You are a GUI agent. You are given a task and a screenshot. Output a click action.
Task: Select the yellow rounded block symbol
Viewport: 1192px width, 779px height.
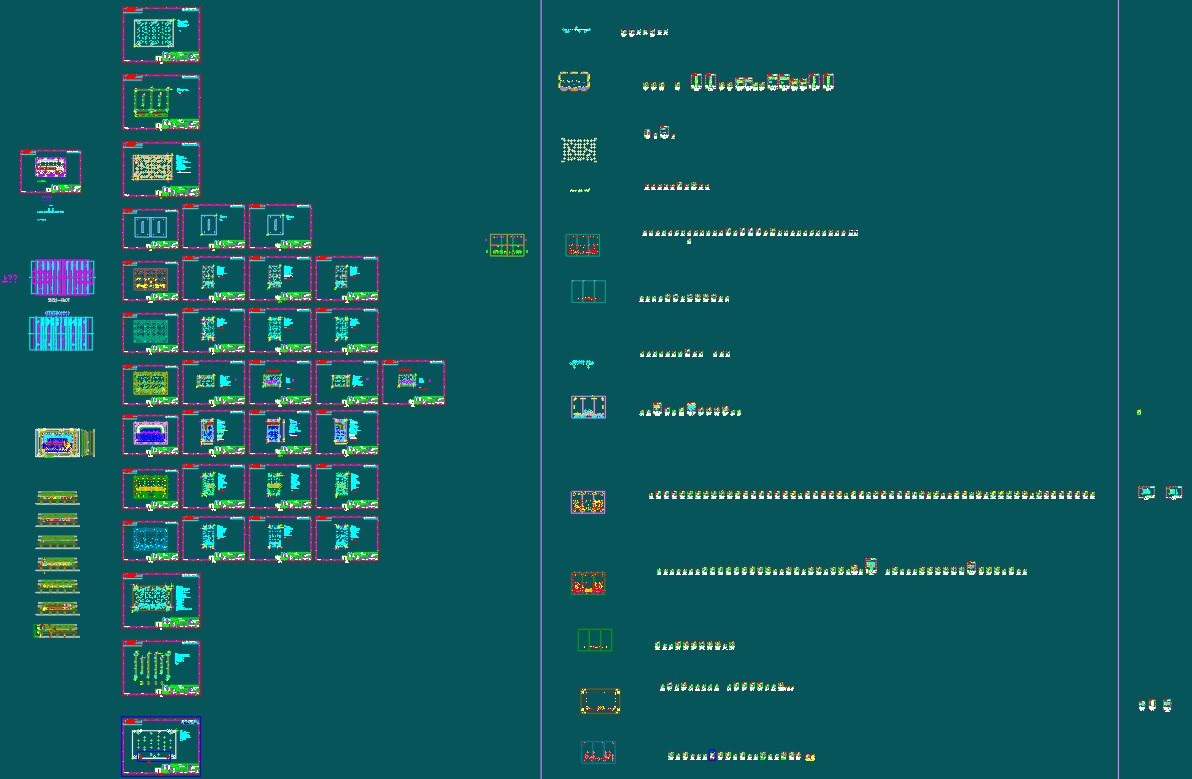pyautogui.click(x=574, y=81)
